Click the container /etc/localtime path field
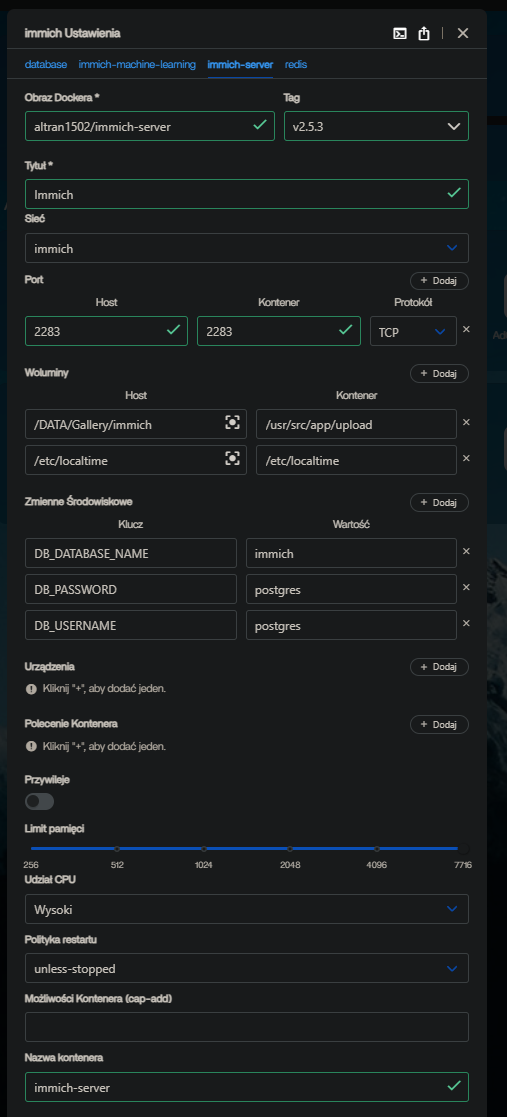Viewport: 507px width, 1117px height. pos(356,460)
